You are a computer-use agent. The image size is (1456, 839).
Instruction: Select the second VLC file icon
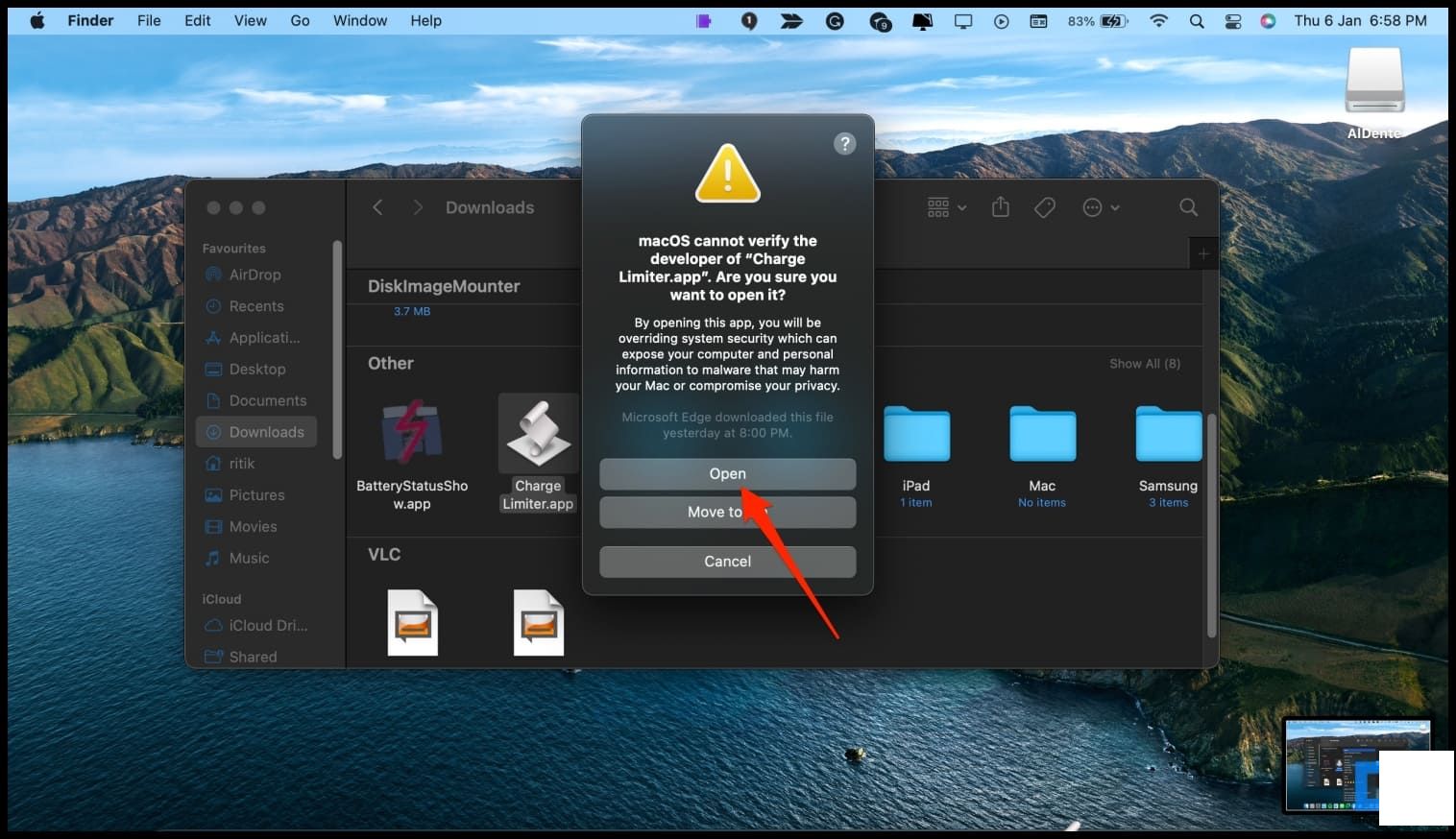coord(539,623)
